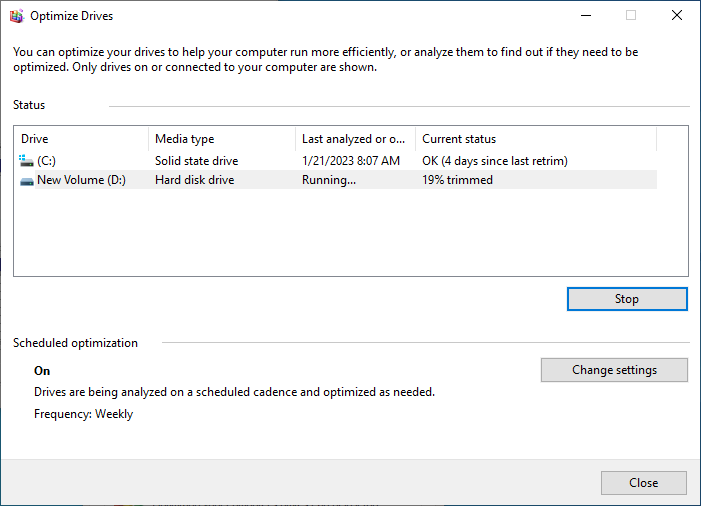Sort by the Drive column header
The width and height of the screenshot is (701, 506).
(80, 139)
